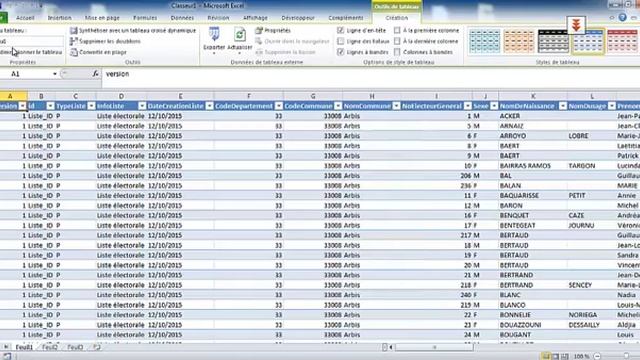Image resolution: width=640 pixels, height=360 pixels.
Task: Open the Données ribbon tab
Action: pyautogui.click(x=182, y=18)
